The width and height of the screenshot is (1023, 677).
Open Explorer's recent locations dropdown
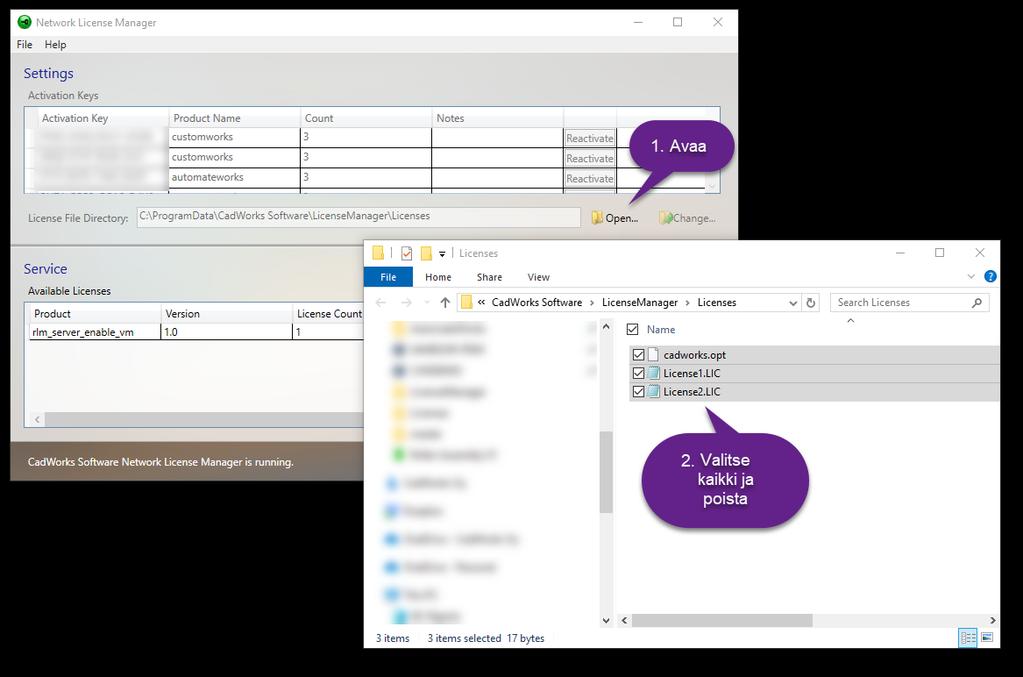pos(427,303)
